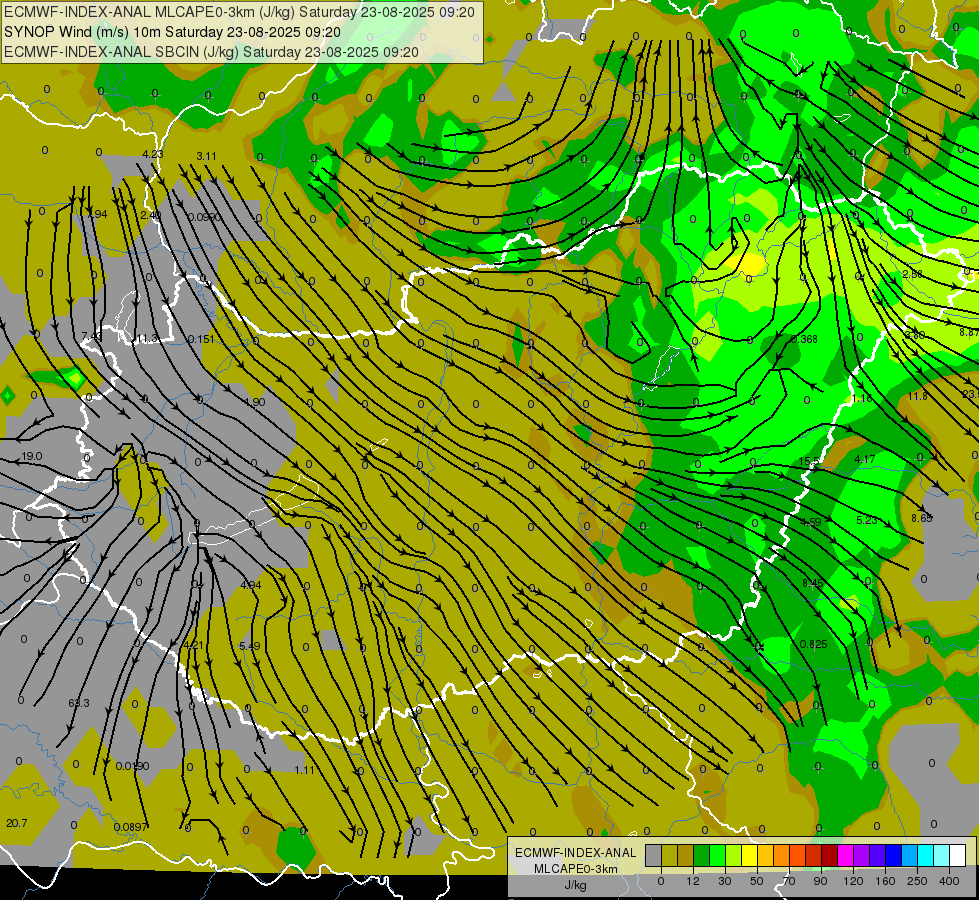The width and height of the screenshot is (979, 900).
Task: Click the gray swatch in the legend
Action: click(654, 855)
